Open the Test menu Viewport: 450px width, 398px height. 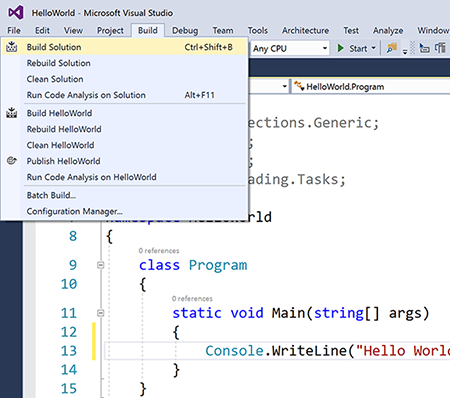click(351, 30)
